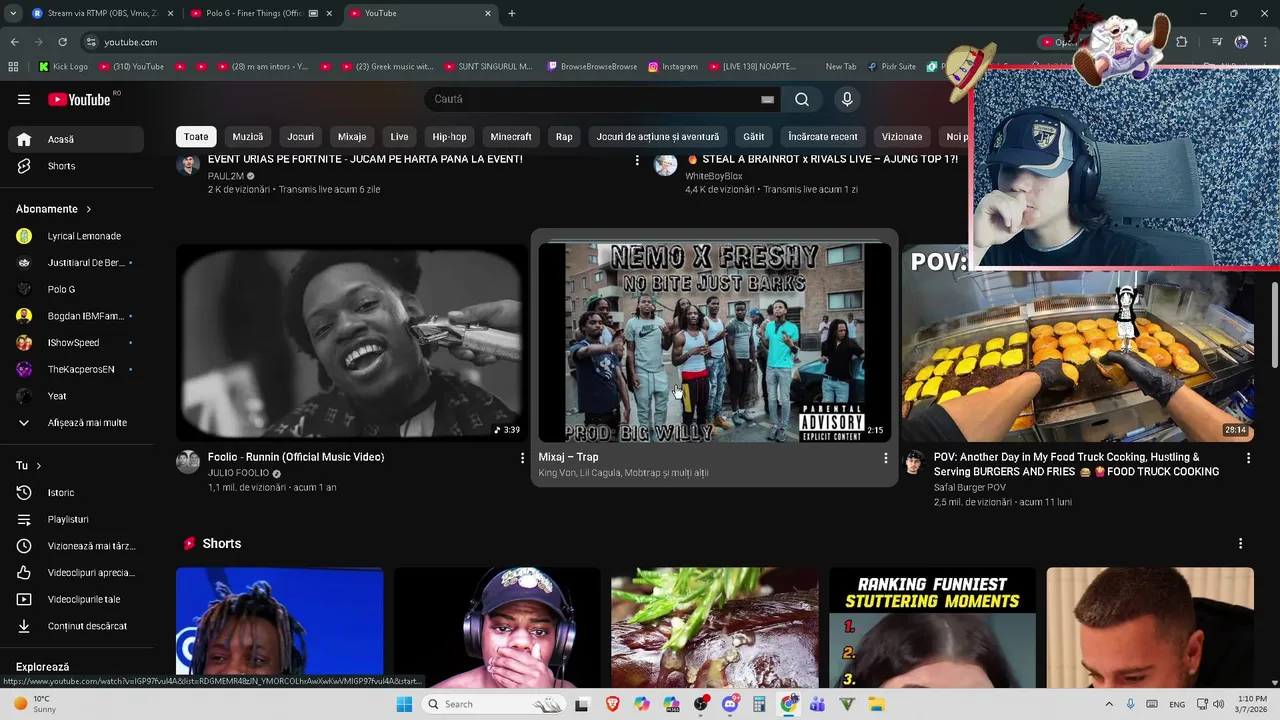
Task: Start voice search with microphone icon
Action: point(847,99)
